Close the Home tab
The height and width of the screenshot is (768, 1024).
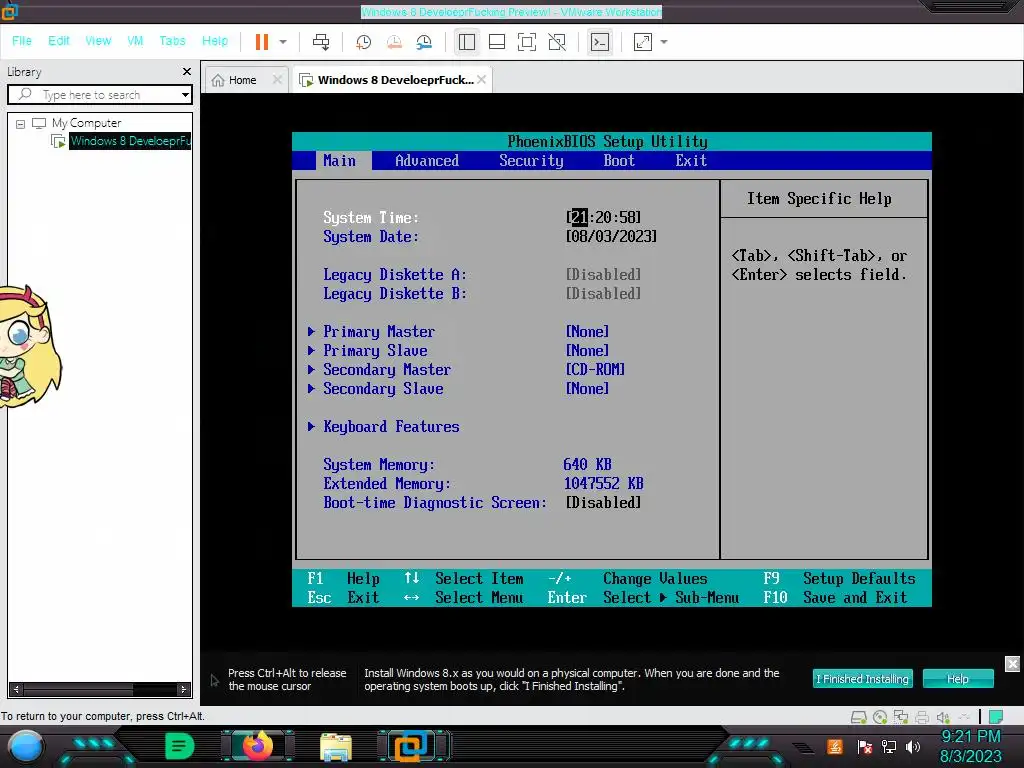pos(277,80)
